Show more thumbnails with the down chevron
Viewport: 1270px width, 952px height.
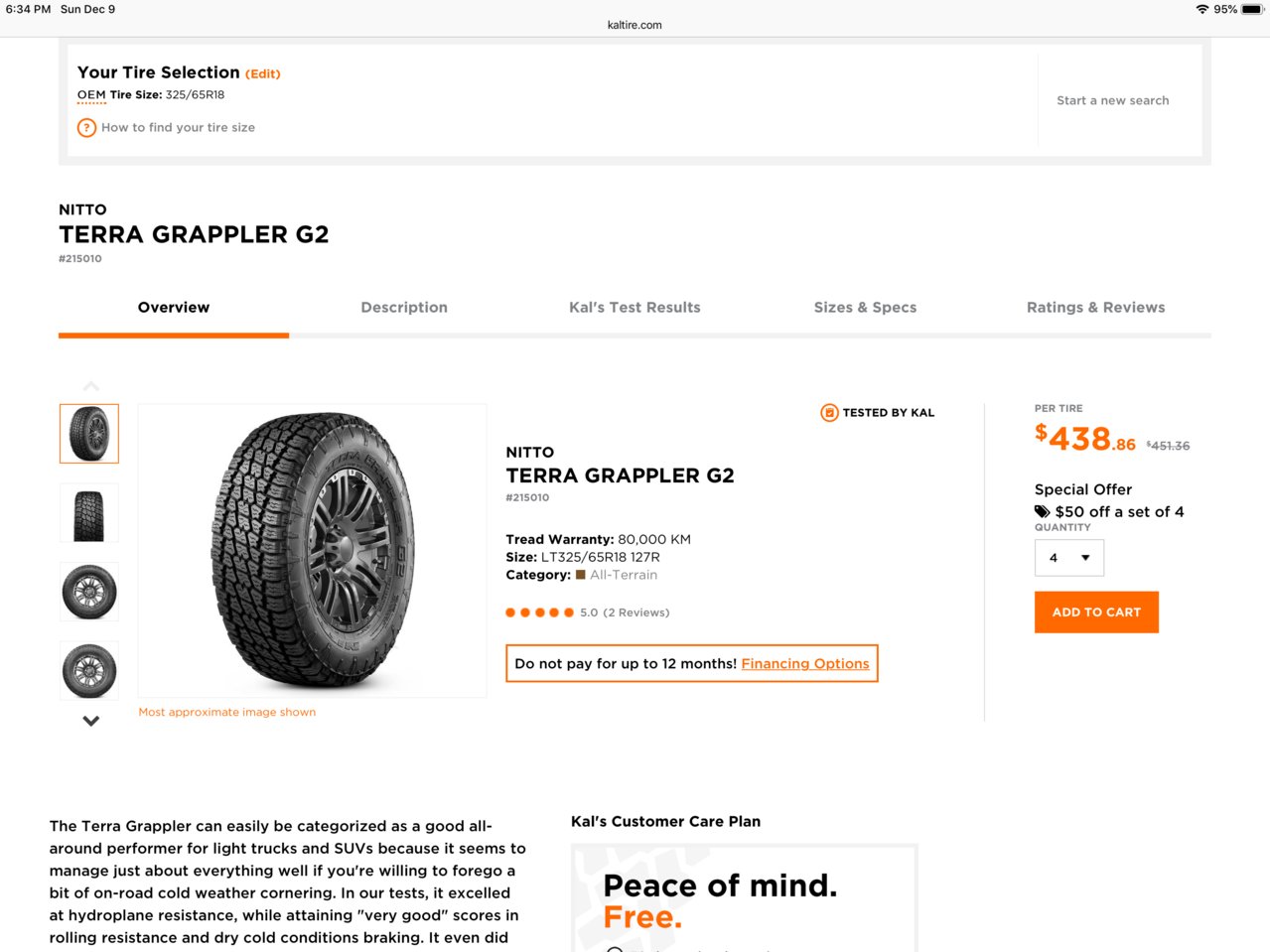tap(91, 722)
